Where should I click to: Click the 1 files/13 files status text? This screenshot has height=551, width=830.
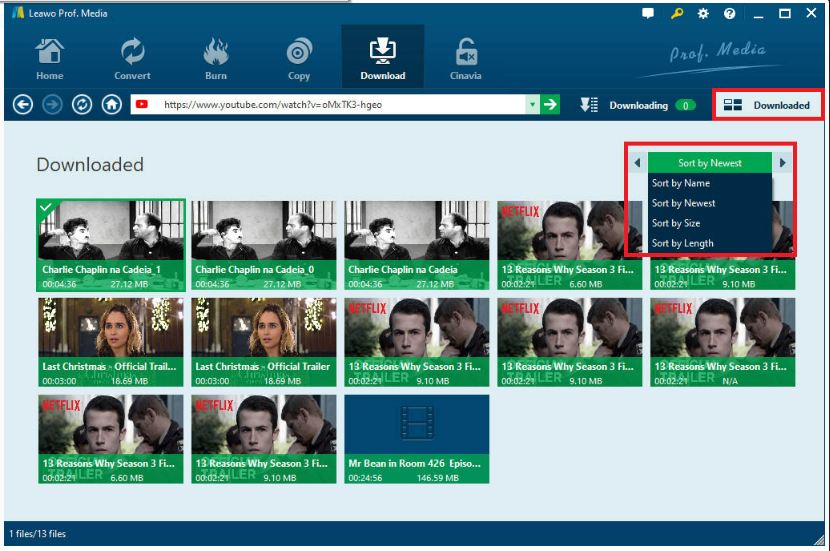38,534
